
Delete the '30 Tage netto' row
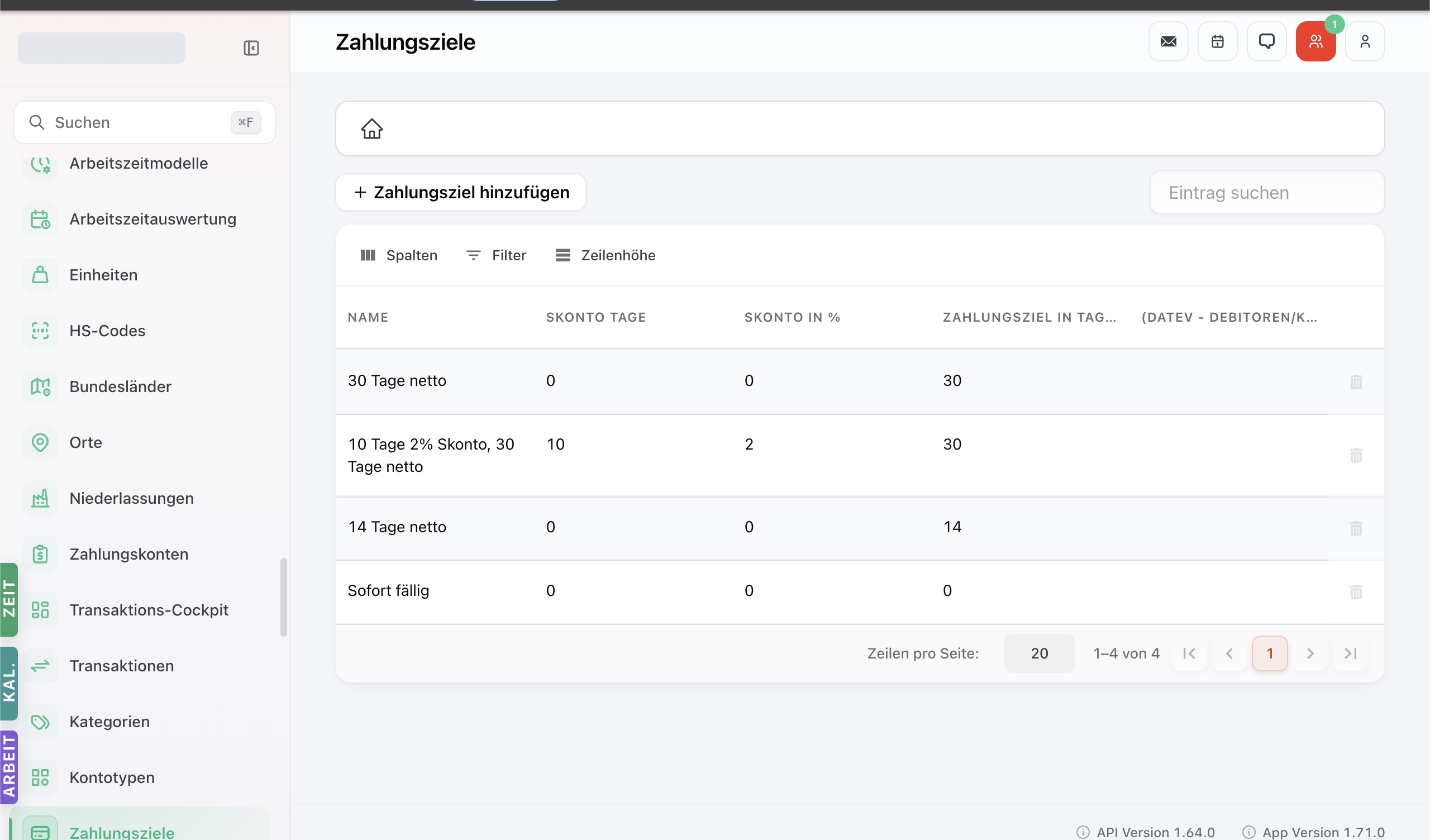point(1356,382)
